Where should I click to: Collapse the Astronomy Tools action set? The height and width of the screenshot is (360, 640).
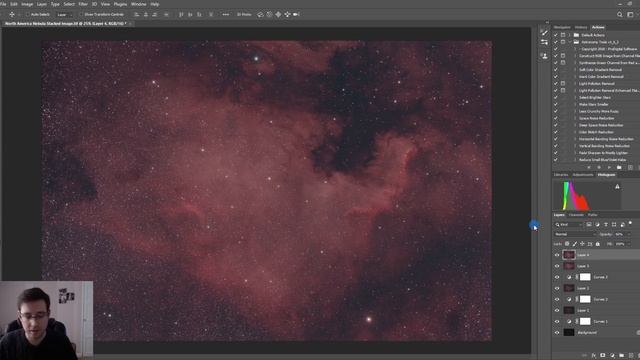point(570,42)
